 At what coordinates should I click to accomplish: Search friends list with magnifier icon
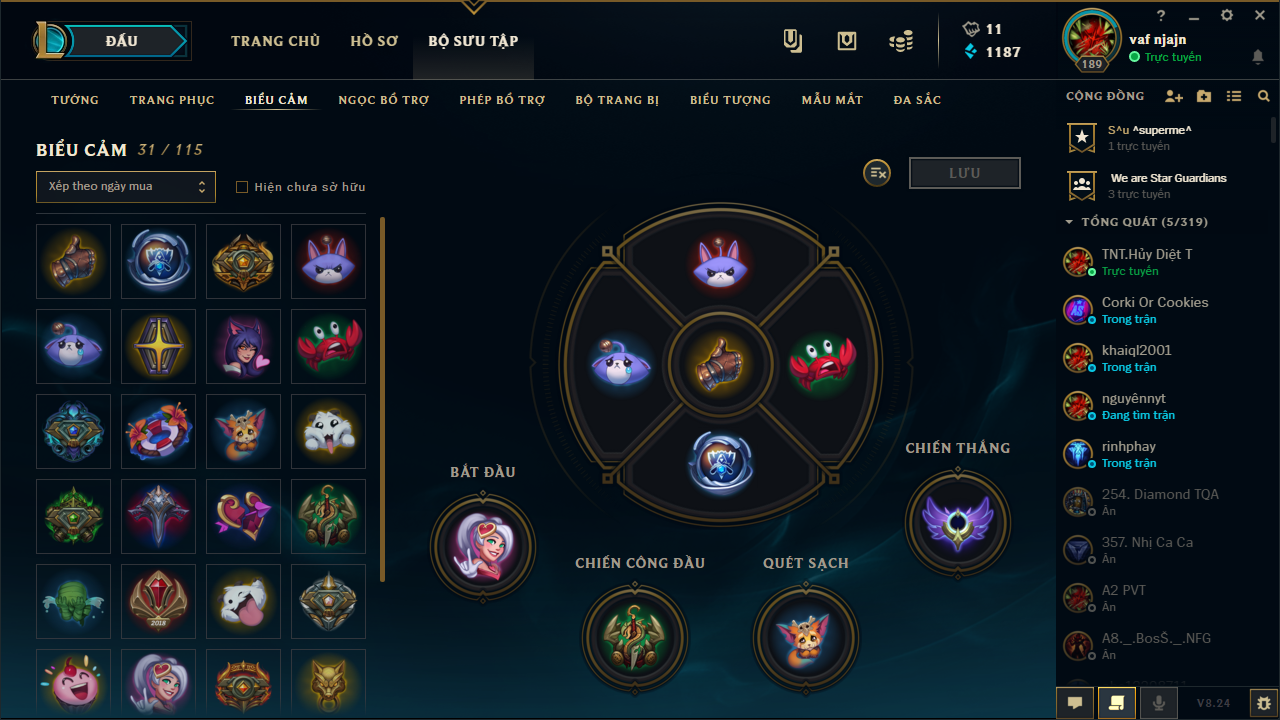coord(1264,97)
